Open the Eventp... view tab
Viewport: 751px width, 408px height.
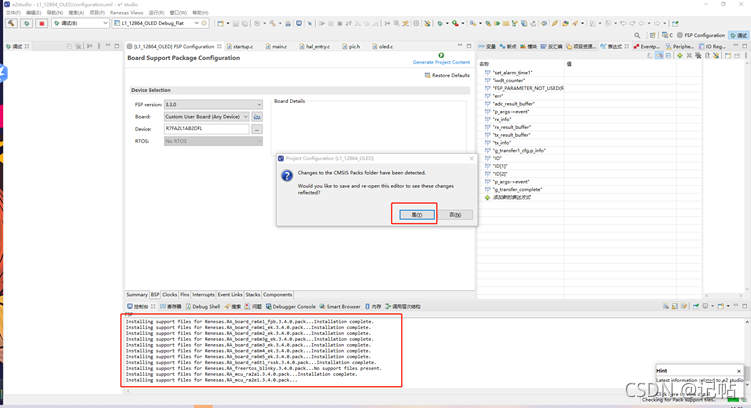pos(646,46)
